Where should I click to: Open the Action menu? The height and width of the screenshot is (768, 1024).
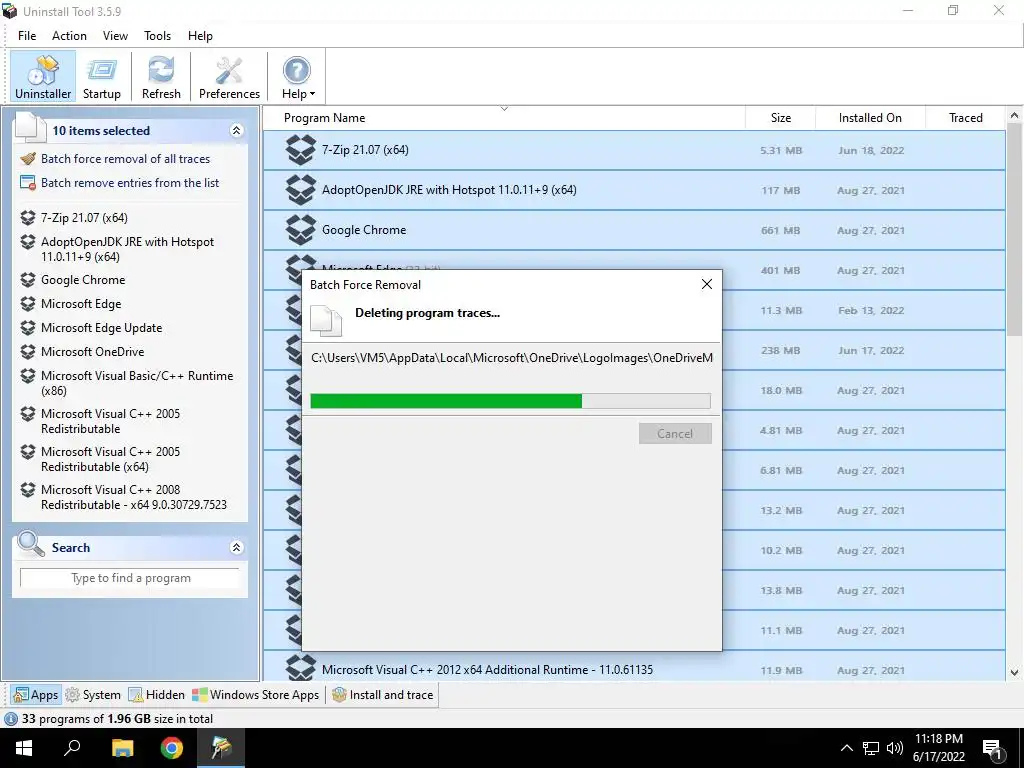69,36
